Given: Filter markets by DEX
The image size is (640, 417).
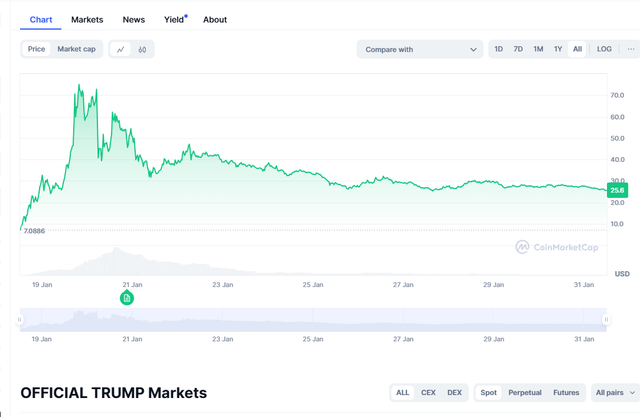Looking at the screenshot, I should point(454,393).
